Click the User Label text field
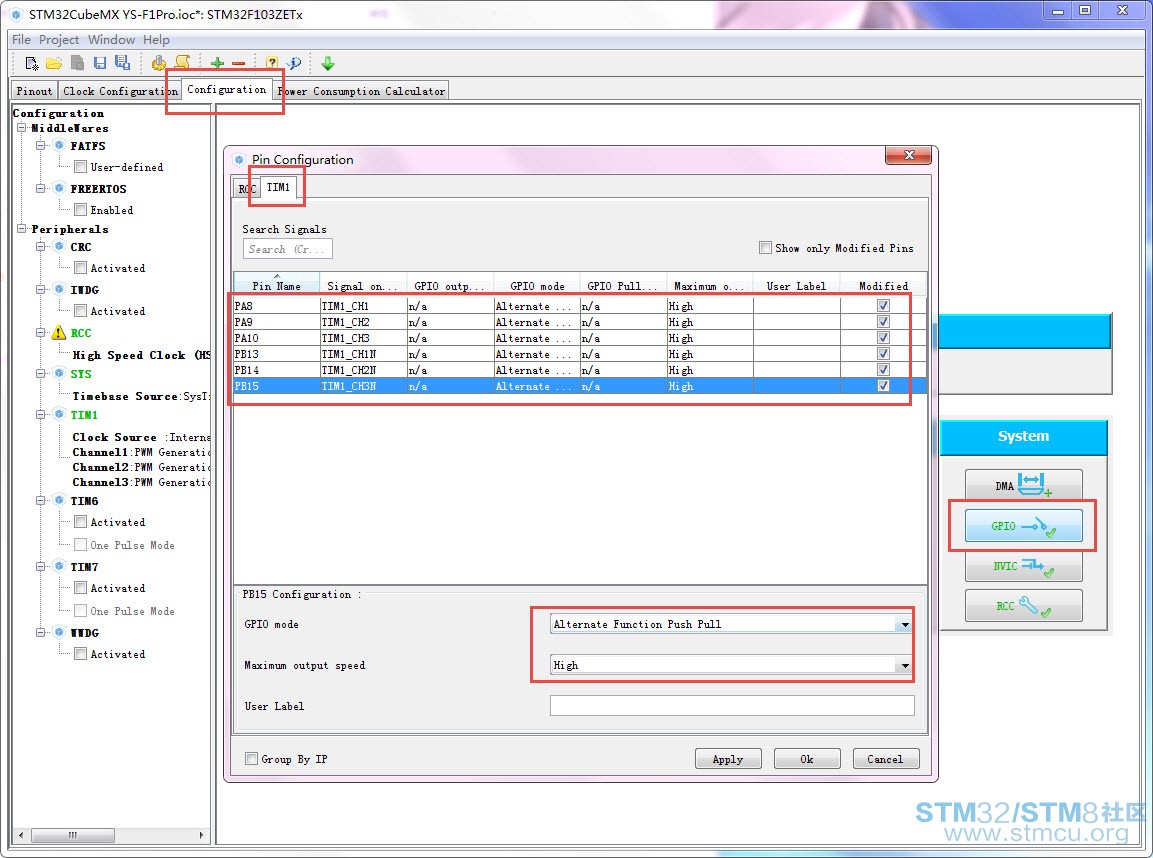This screenshot has width=1153, height=858. coord(732,706)
